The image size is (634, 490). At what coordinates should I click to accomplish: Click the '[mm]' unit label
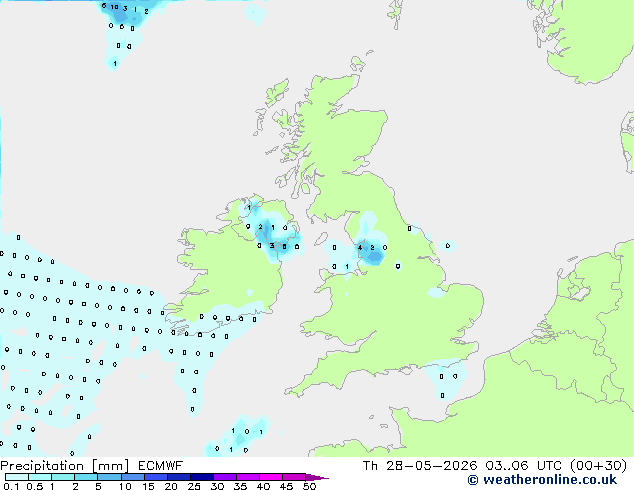pos(110,466)
